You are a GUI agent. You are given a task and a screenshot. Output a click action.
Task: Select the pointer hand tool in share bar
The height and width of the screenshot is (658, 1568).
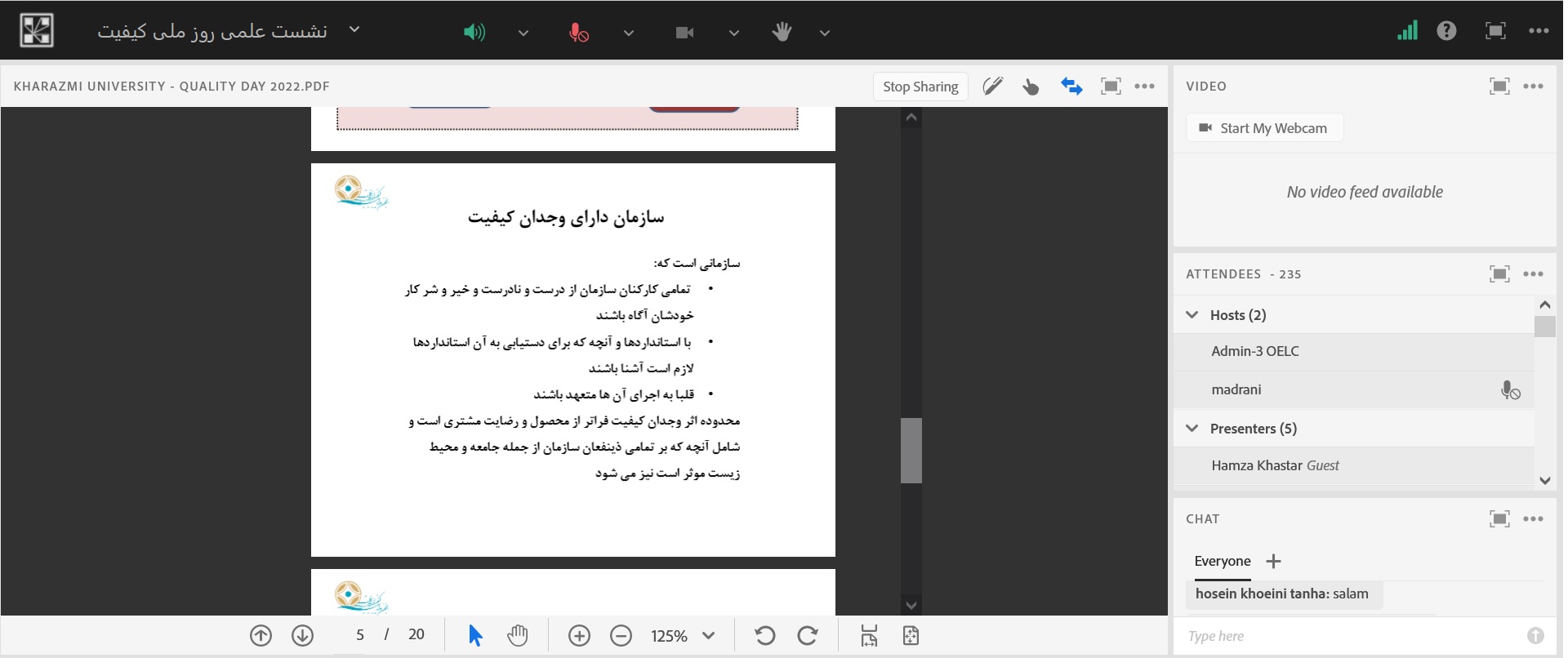1031,87
